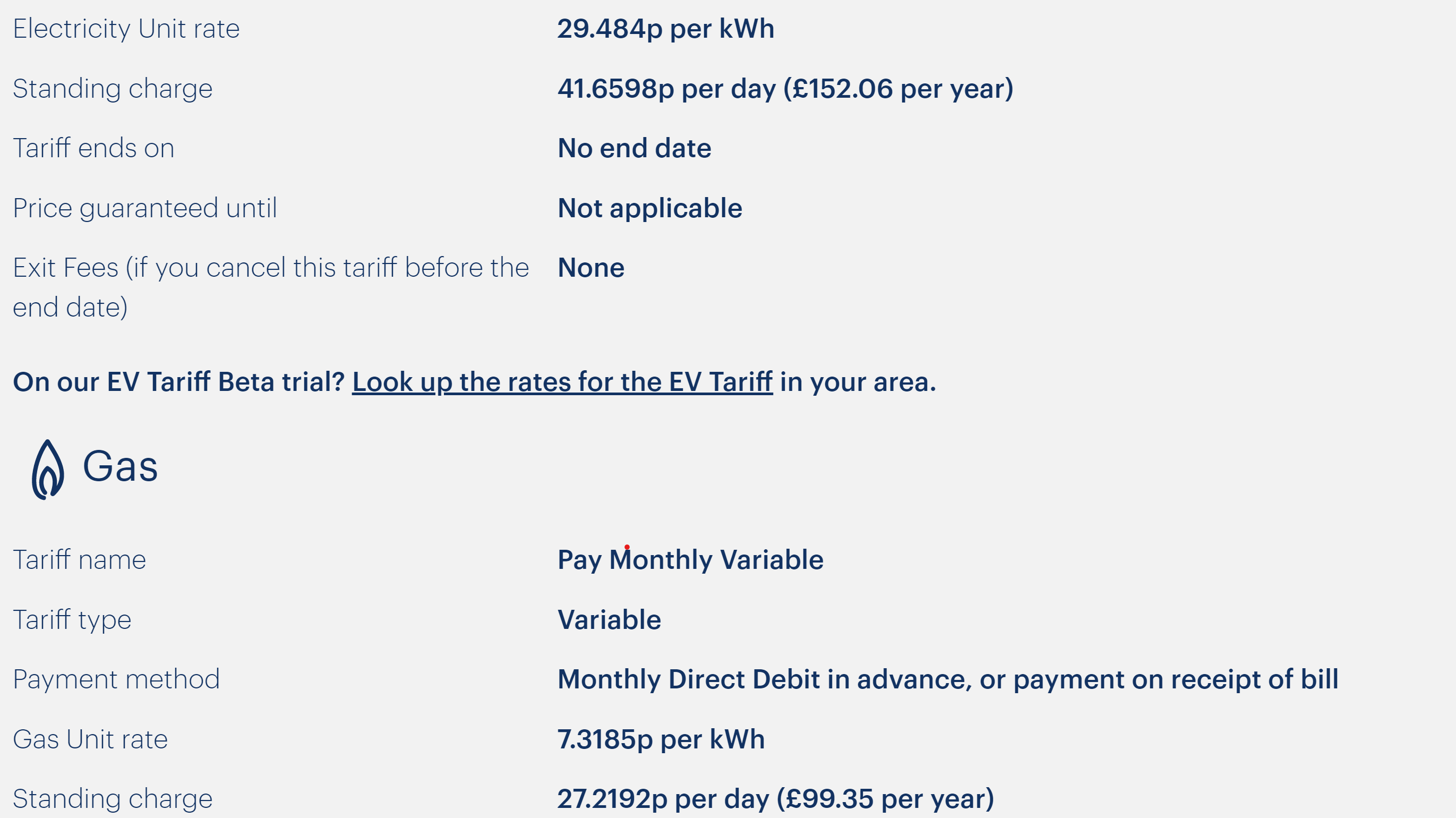Viewport: 1456px width, 818px height.
Task: Click the 'Pay Monthly Variable' tariff name
Action: [x=691, y=560]
